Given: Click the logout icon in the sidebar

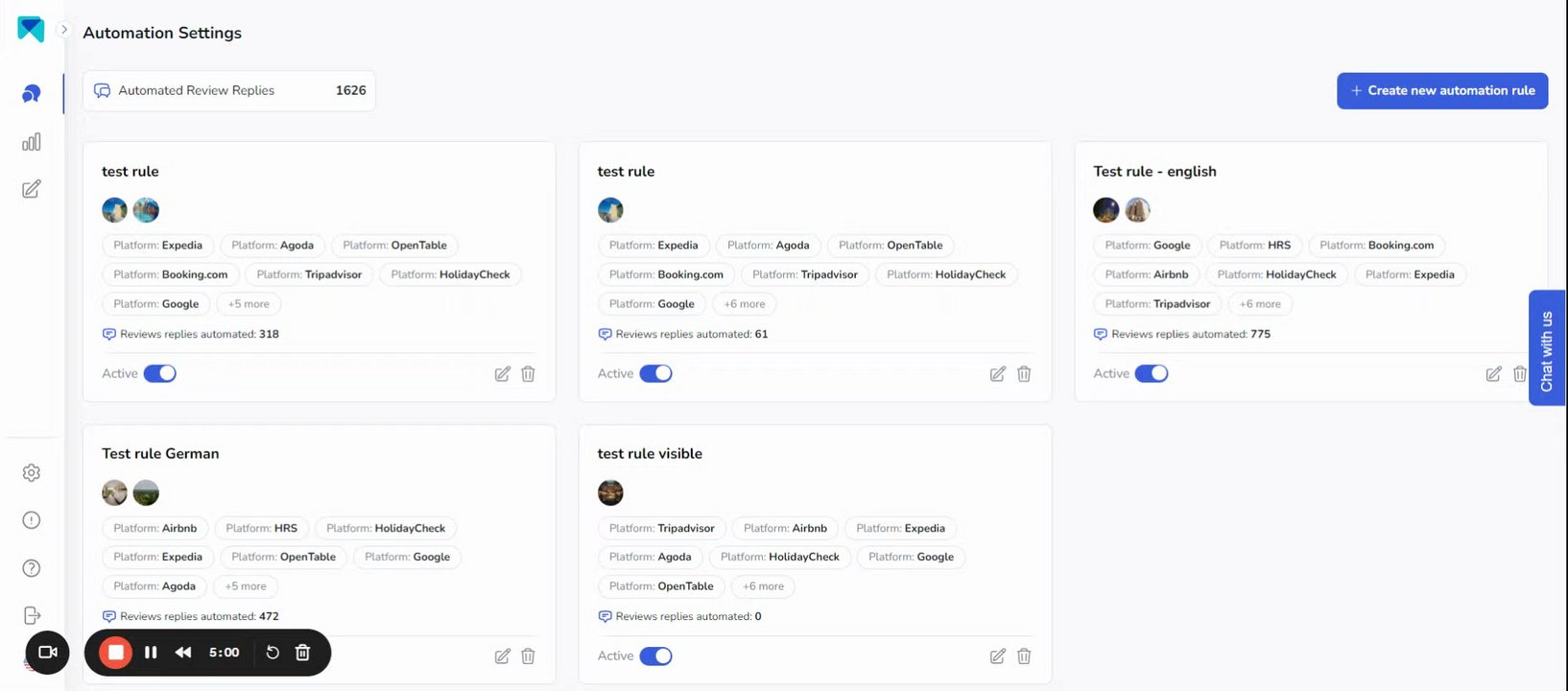Looking at the screenshot, I should pyautogui.click(x=32, y=615).
